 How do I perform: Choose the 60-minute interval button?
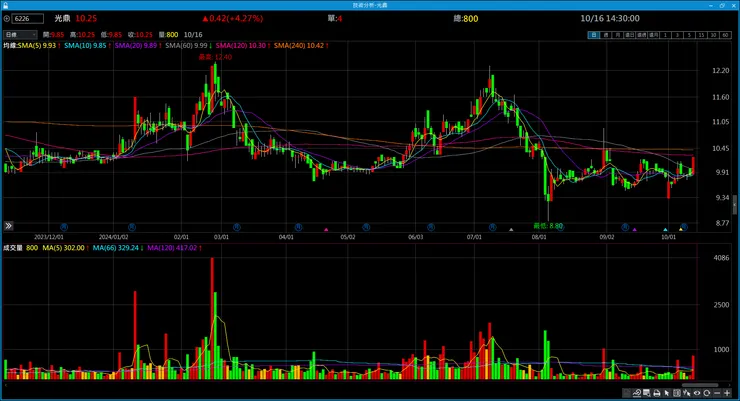click(725, 35)
